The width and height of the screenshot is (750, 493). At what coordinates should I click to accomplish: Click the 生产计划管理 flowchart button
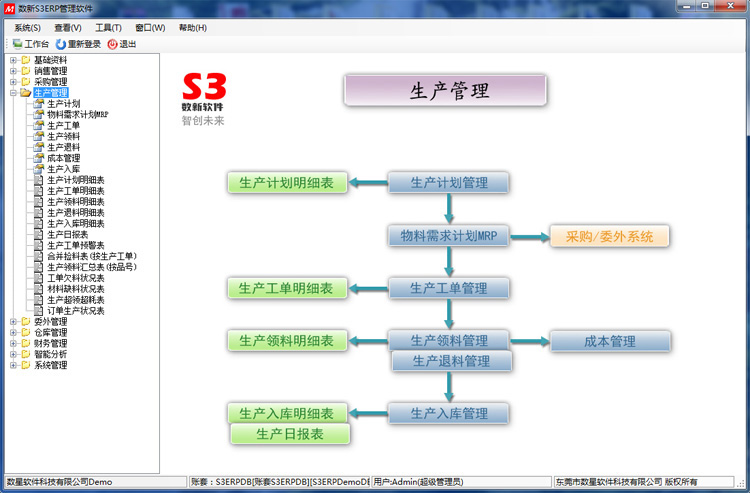[x=449, y=183]
